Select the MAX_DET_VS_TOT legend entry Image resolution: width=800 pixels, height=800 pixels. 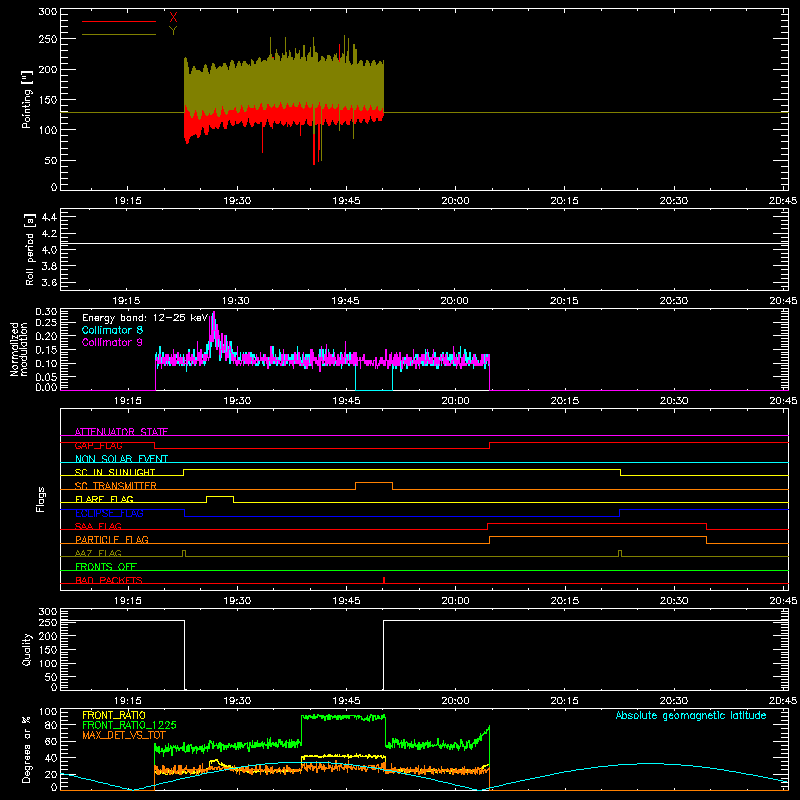point(123,735)
